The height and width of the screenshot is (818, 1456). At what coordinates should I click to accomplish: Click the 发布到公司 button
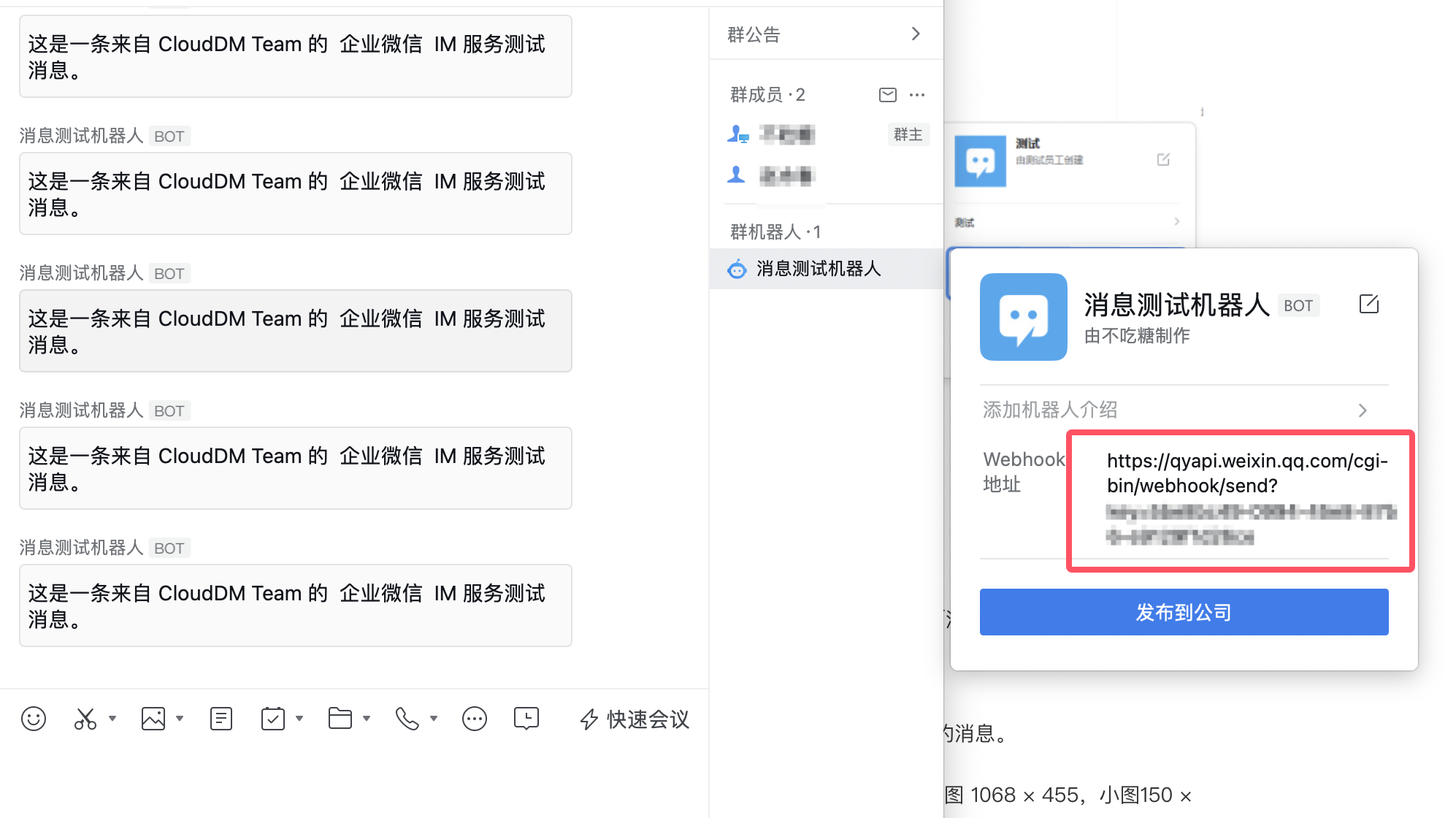coord(1183,612)
